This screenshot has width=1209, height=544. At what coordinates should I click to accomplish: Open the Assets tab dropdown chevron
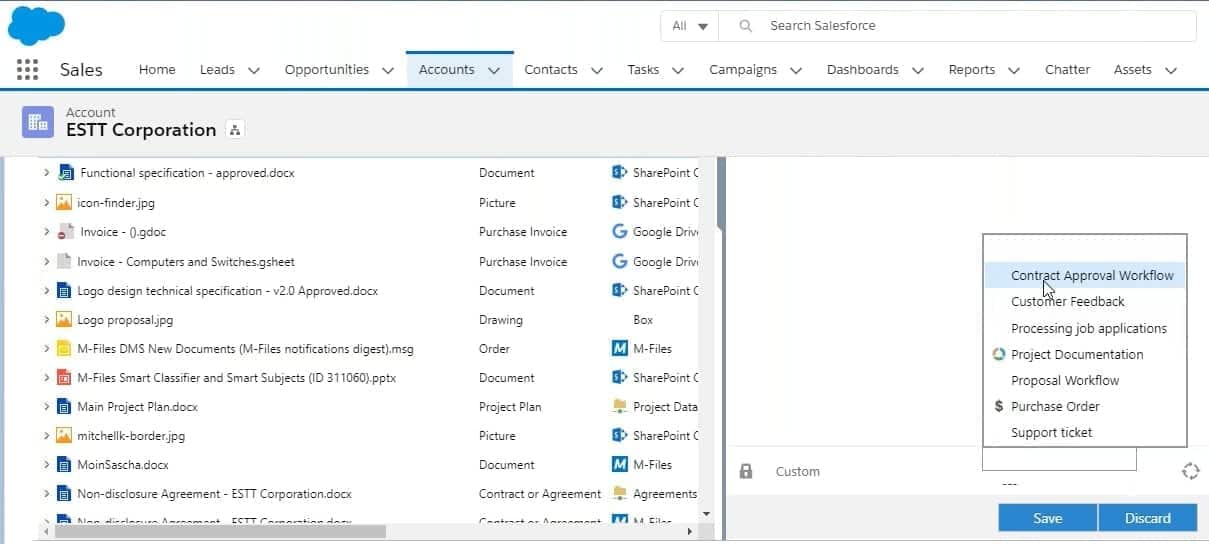point(1171,70)
